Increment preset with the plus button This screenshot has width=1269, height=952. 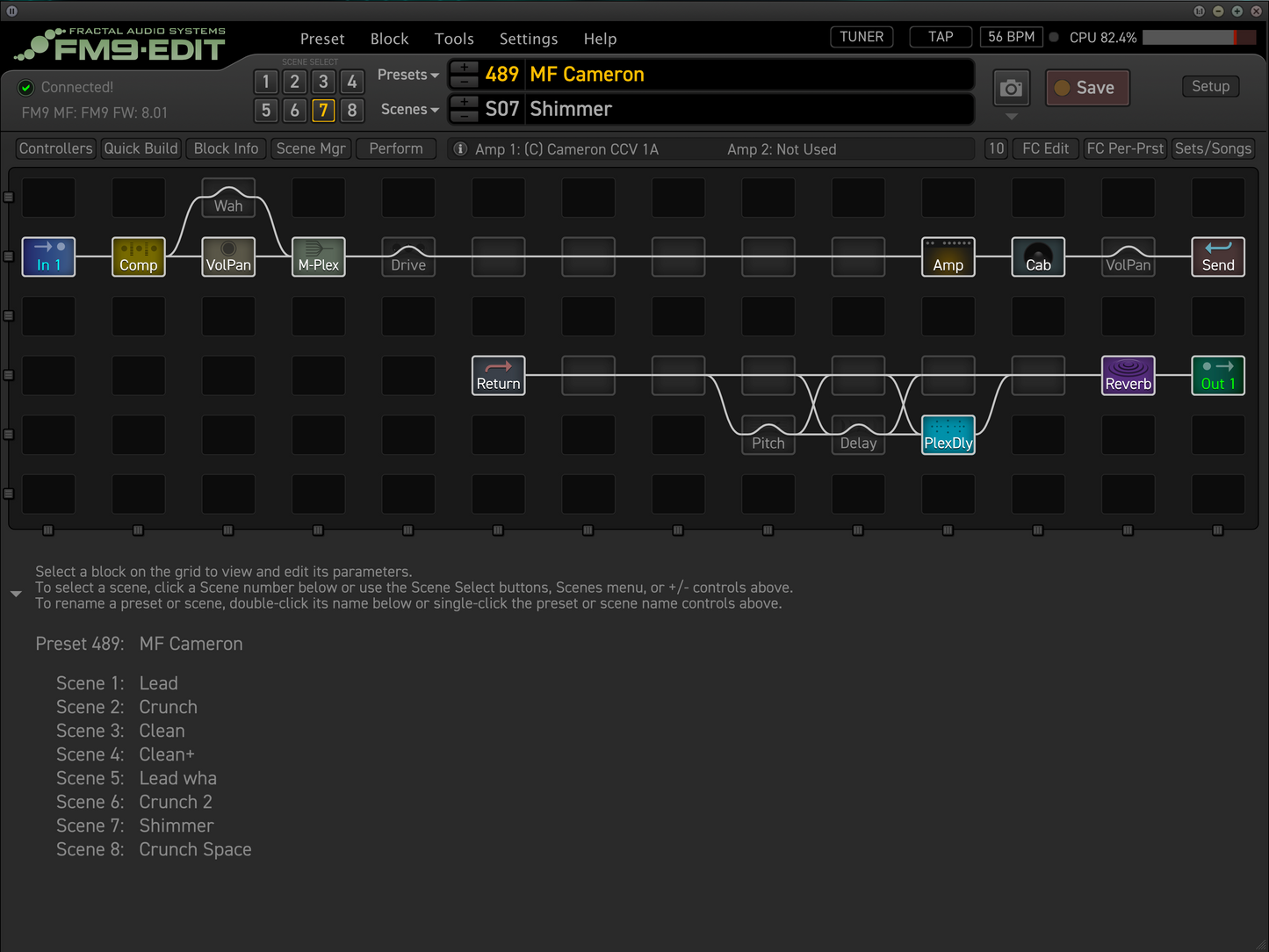(x=465, y=67)
